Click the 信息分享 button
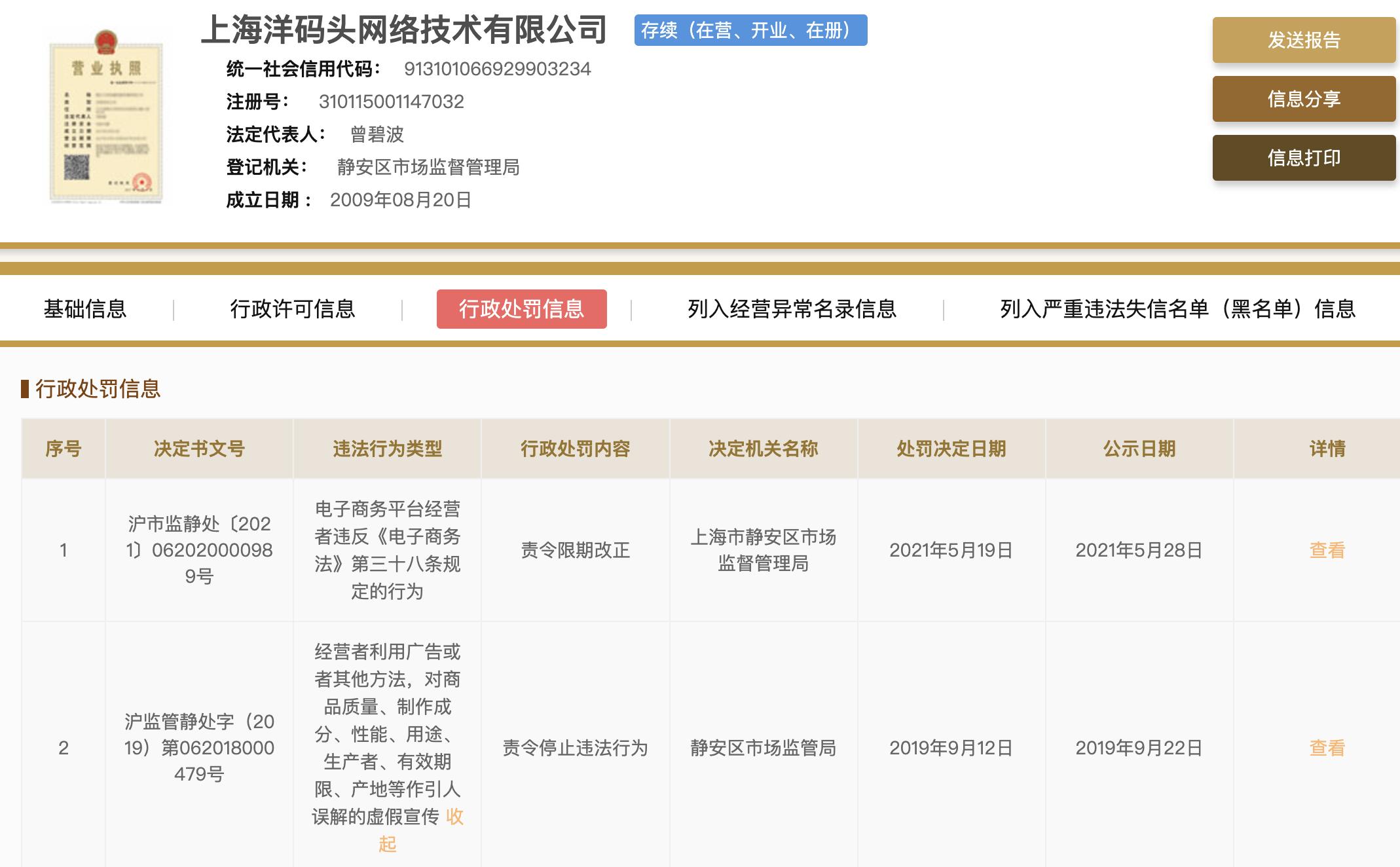This screenshot has height=867, width=1400. pos(1303,99)
